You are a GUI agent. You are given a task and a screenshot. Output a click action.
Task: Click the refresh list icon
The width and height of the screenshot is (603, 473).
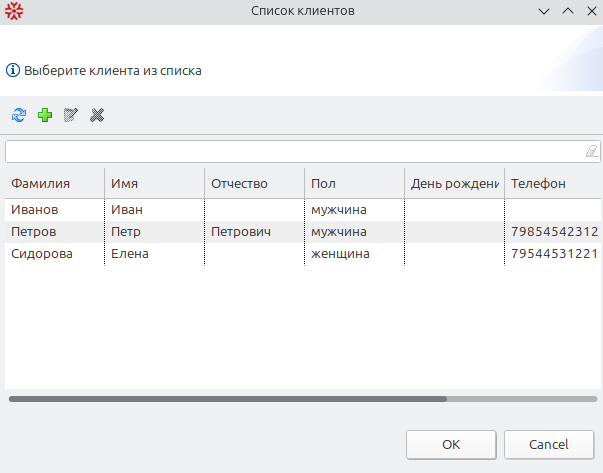click(19, 115)
